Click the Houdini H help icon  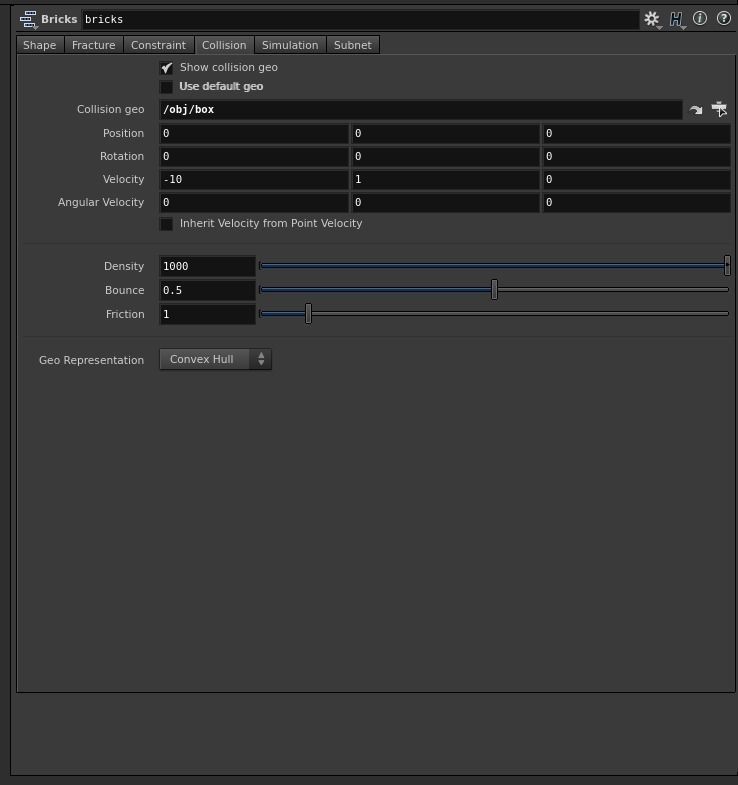coord(676,19)
